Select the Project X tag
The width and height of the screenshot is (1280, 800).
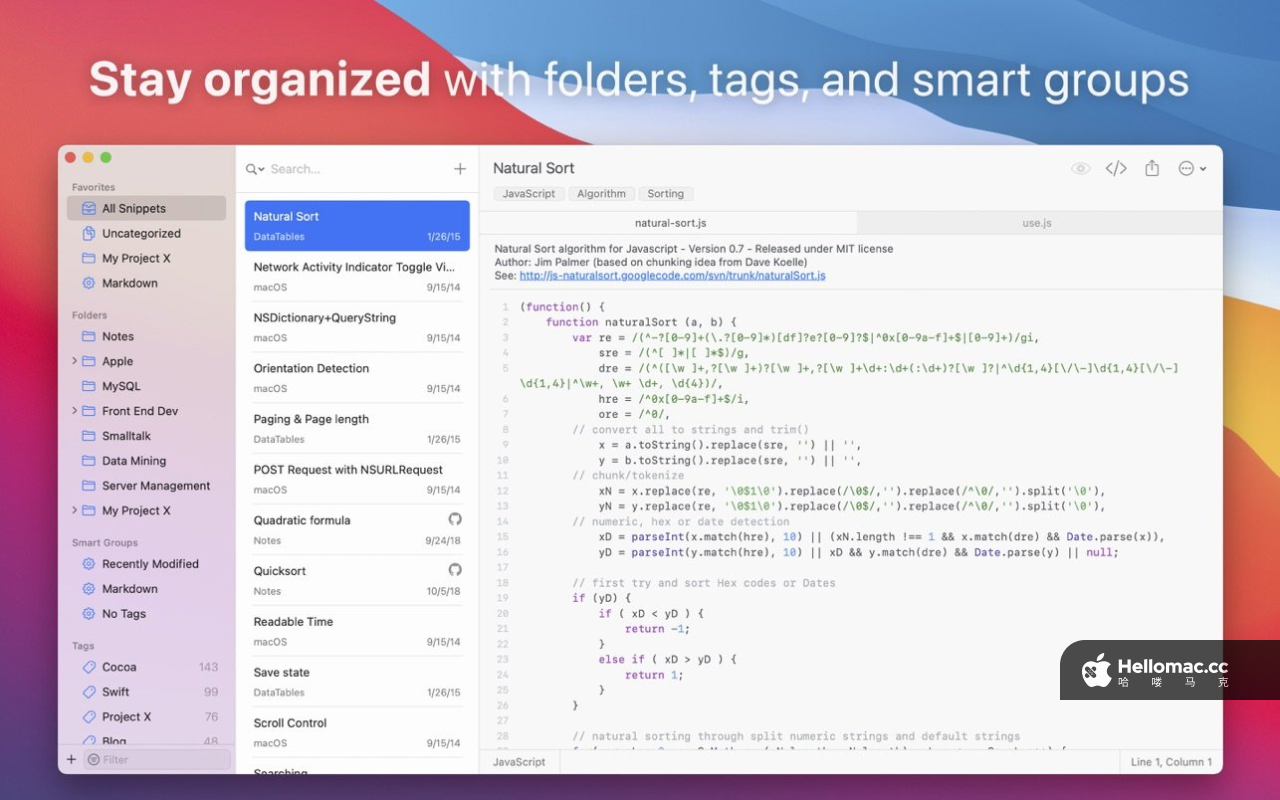click(146, 717)
